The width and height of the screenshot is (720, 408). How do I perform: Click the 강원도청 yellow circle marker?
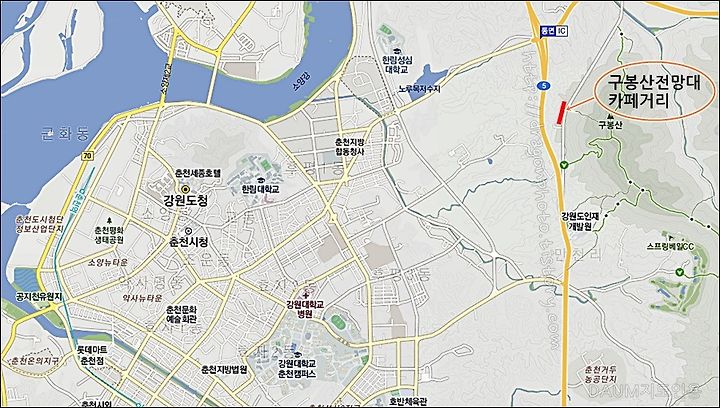click(x=185, y=189)
